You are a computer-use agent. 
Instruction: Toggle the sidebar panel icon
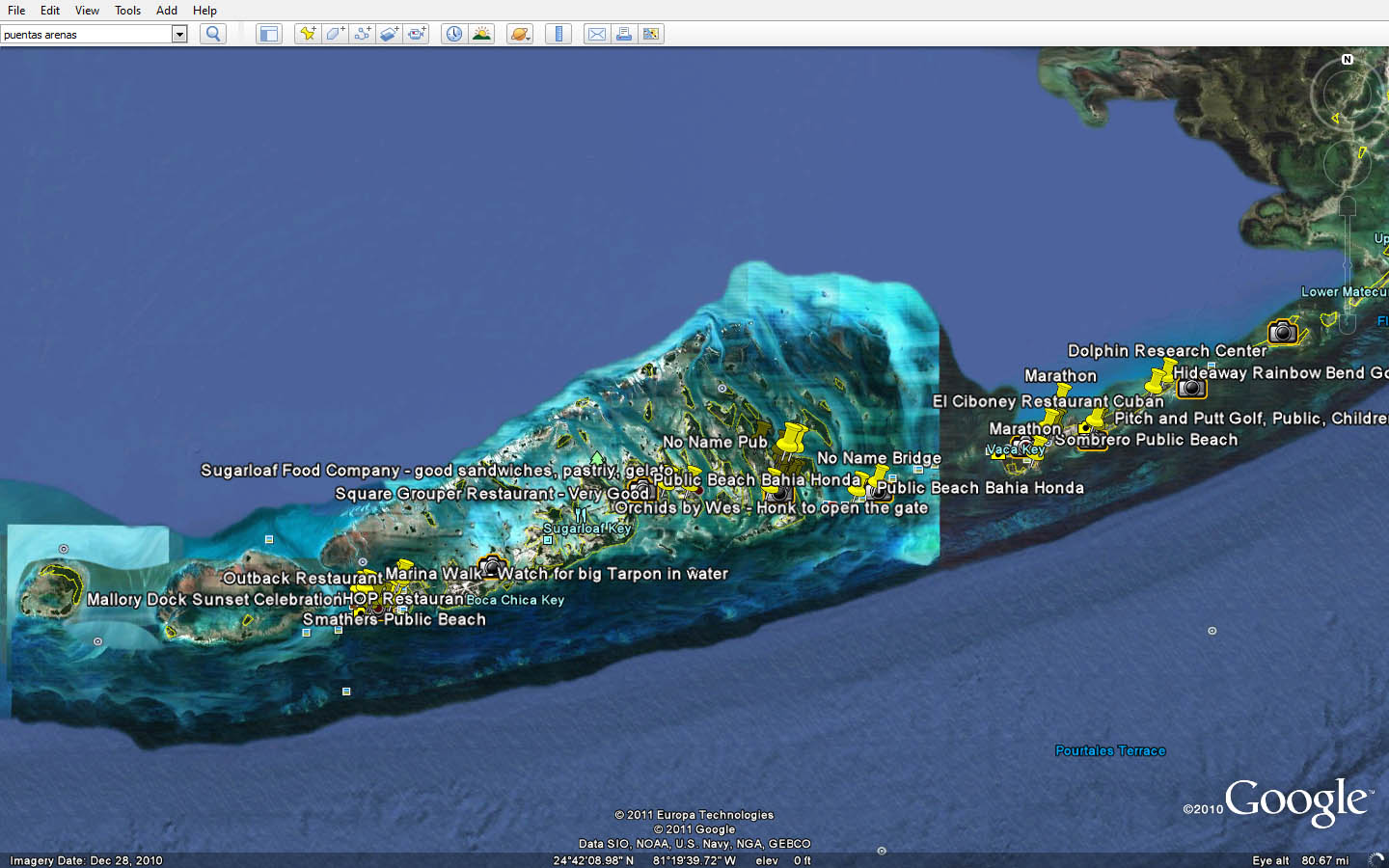tap(268, 34)
